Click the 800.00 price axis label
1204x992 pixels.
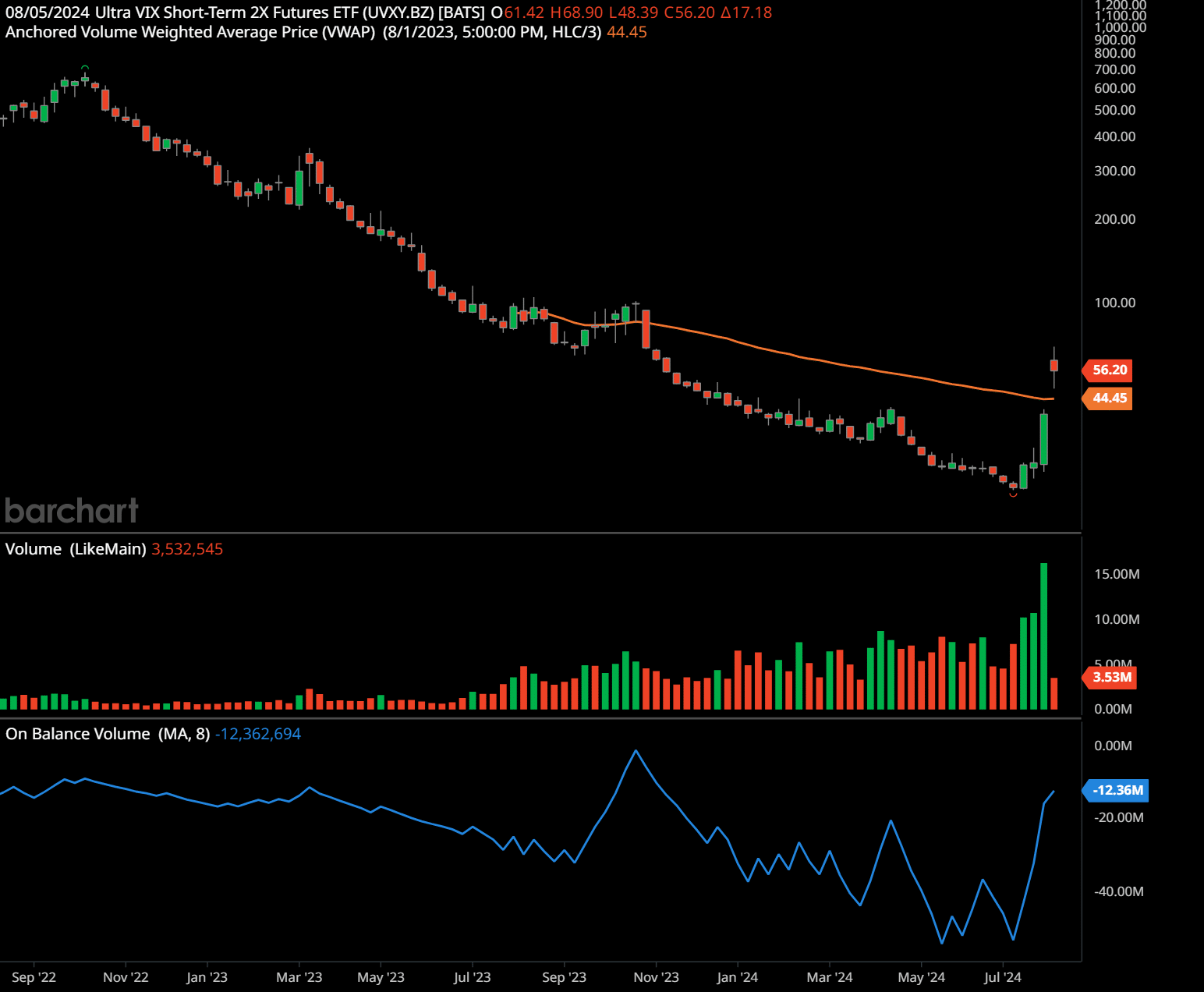click(x=1115, y=53)
